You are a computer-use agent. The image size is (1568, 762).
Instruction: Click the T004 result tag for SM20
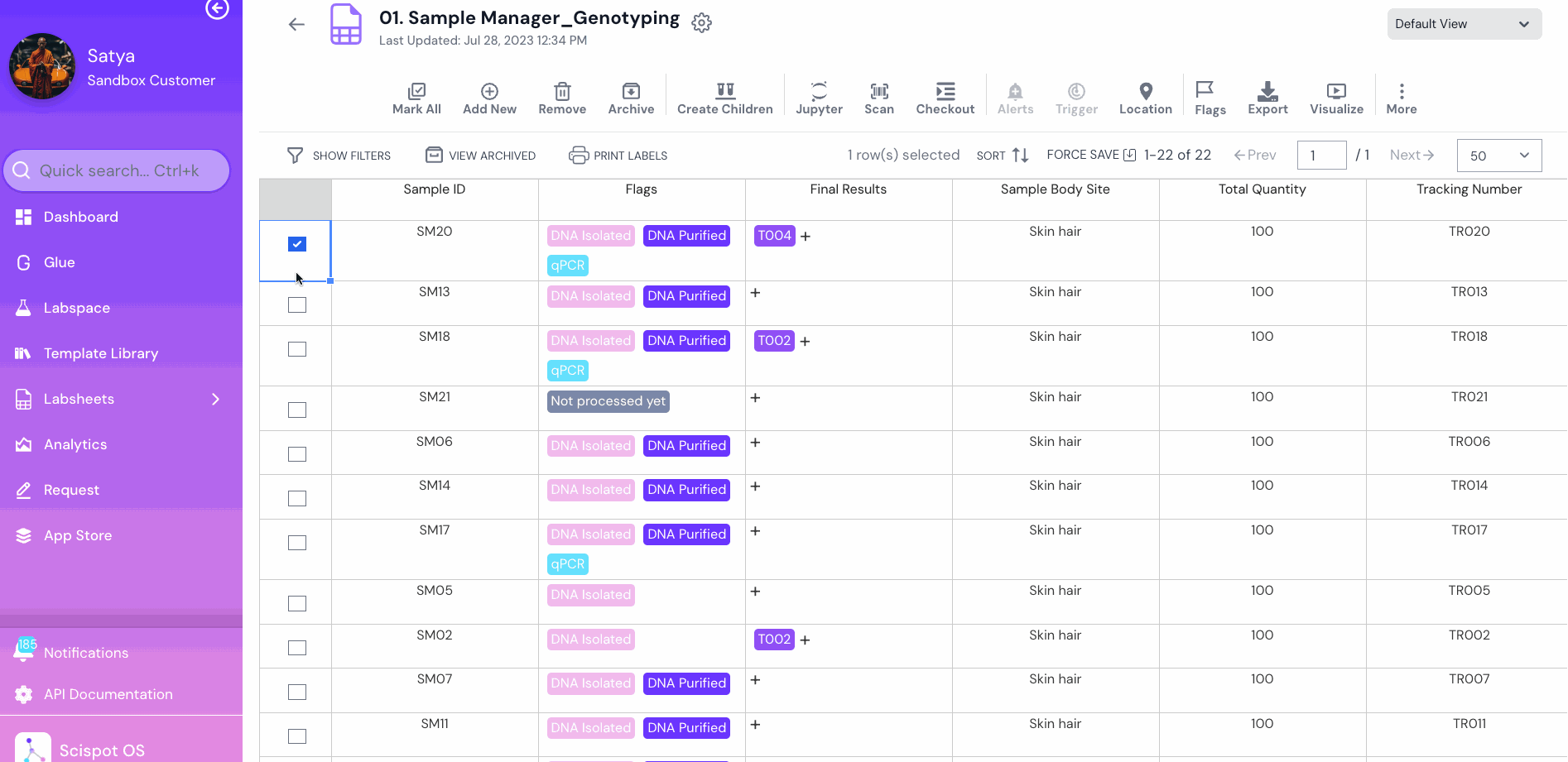point(774,236)
